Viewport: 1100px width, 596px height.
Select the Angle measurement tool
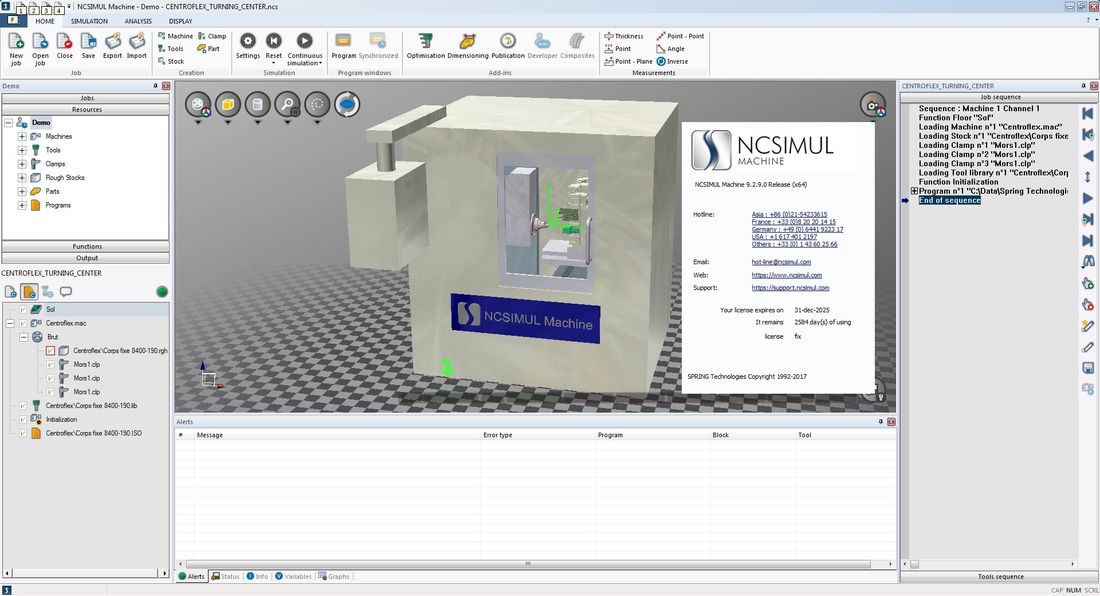pyautogui.click(x=670, y=48)
